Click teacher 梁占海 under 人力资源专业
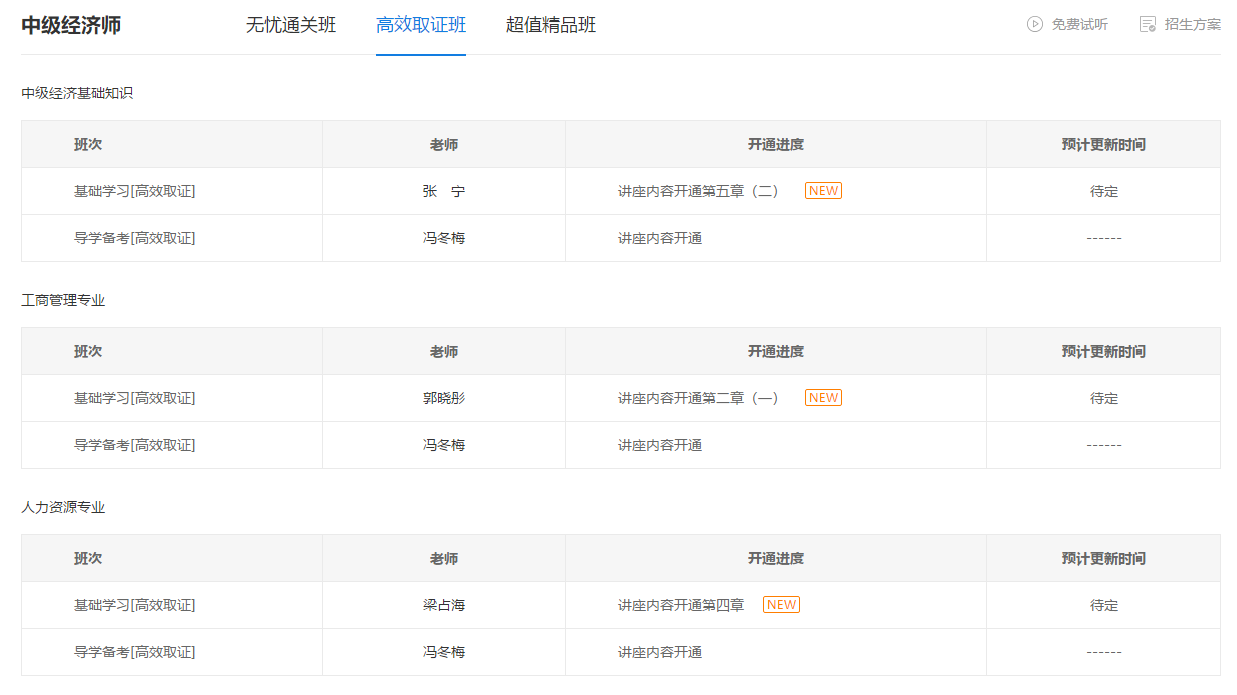 pyautogui.click(x=444, y=604)
